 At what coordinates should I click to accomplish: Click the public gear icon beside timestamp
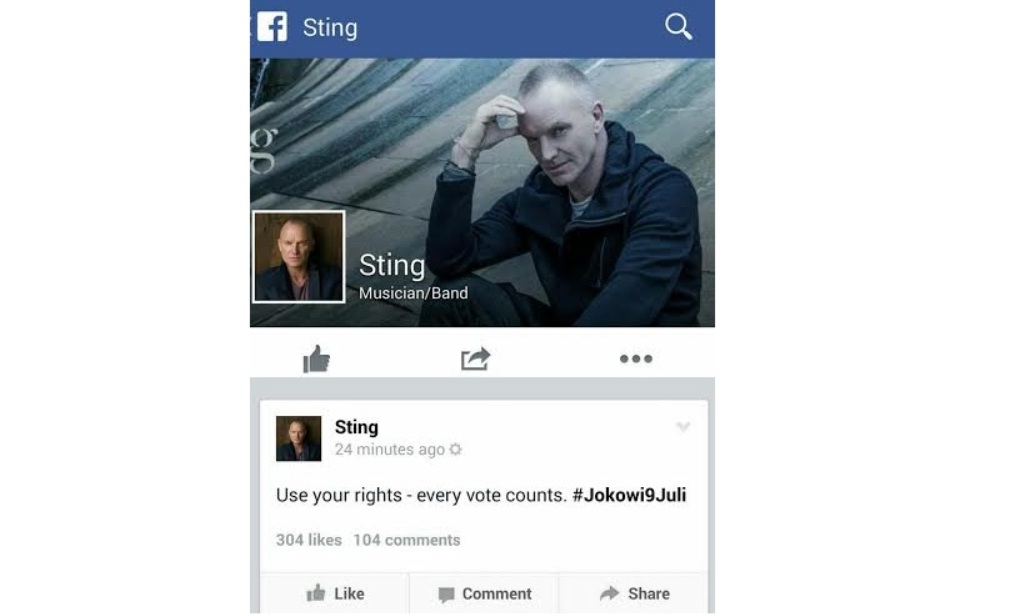tap(456, 449)
